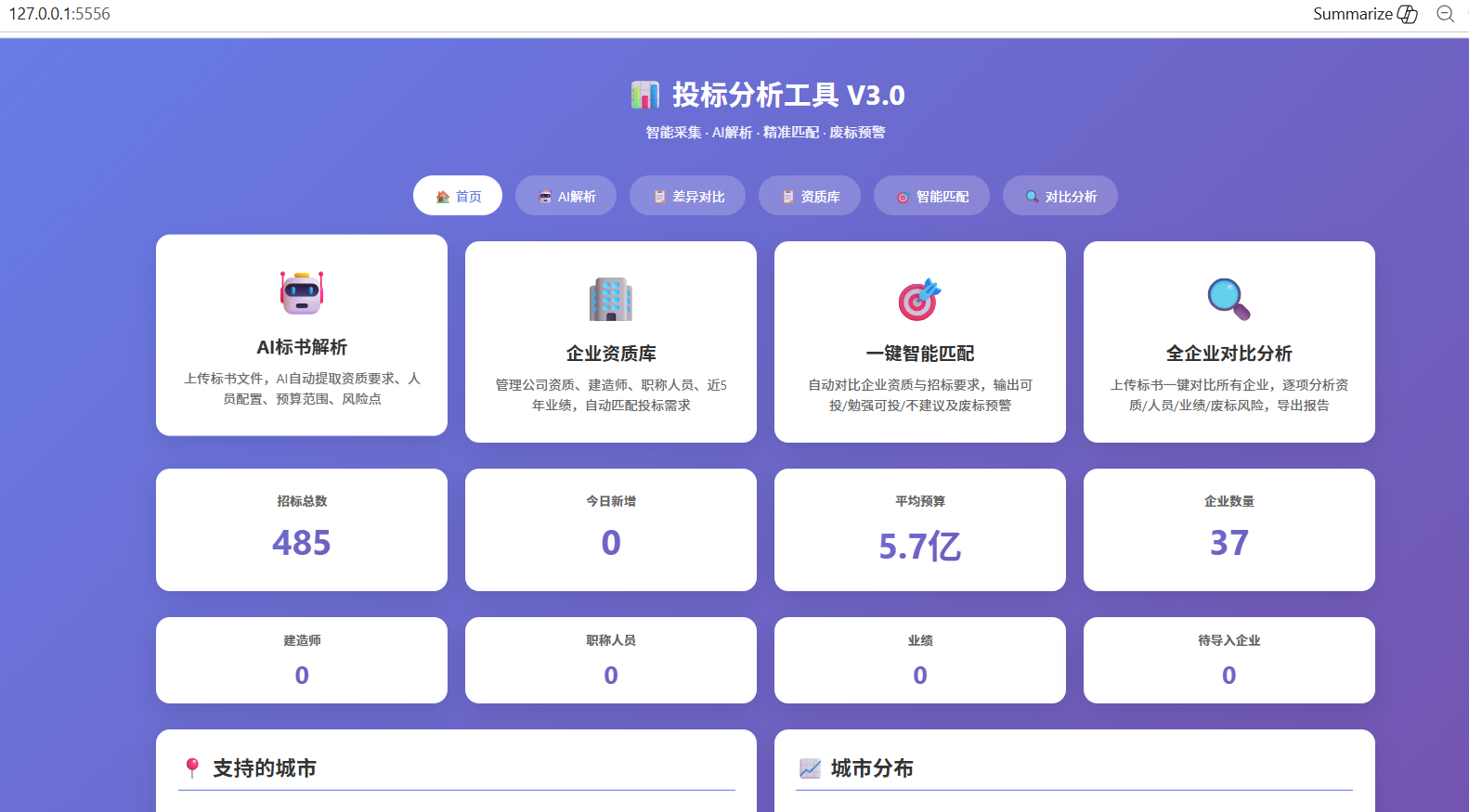Click the 平均预算 label

coord(920,501)
